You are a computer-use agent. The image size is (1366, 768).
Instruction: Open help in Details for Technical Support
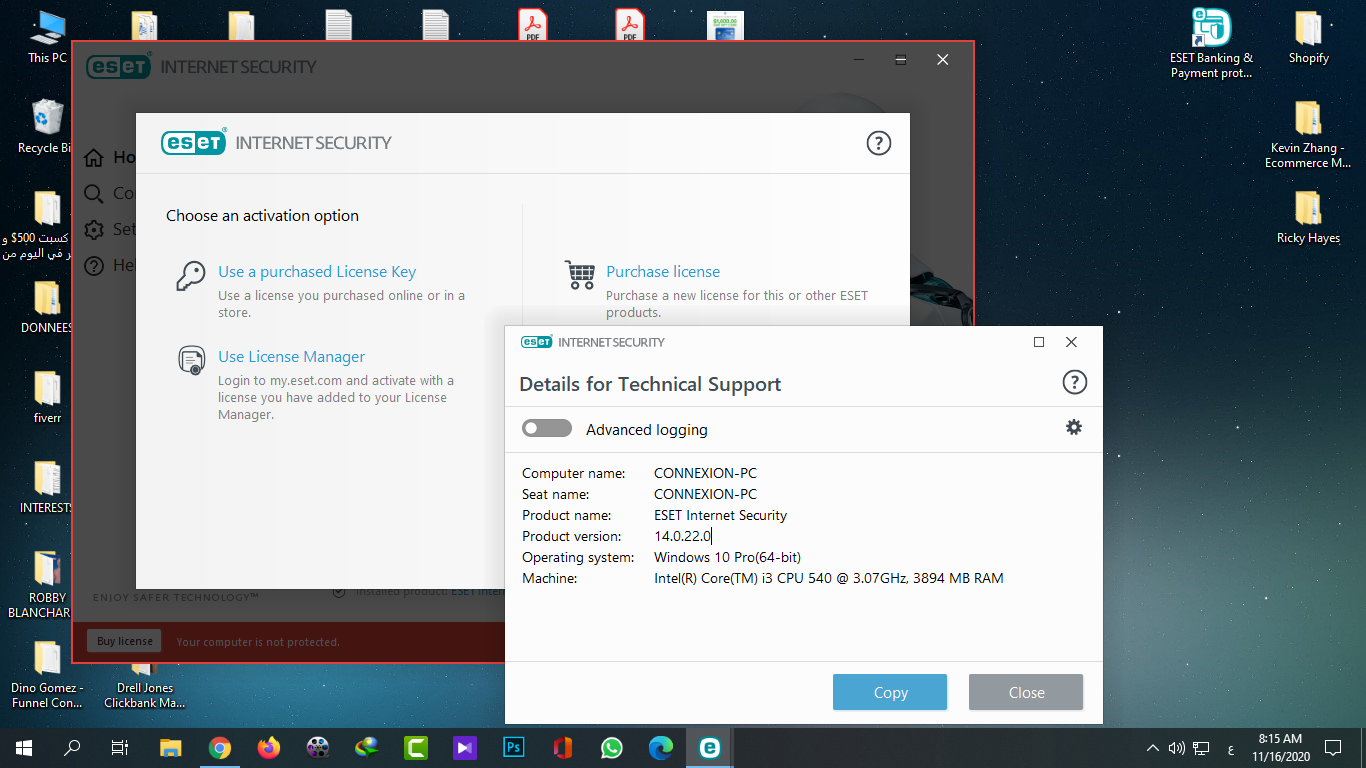click(x=1074, y=382)
